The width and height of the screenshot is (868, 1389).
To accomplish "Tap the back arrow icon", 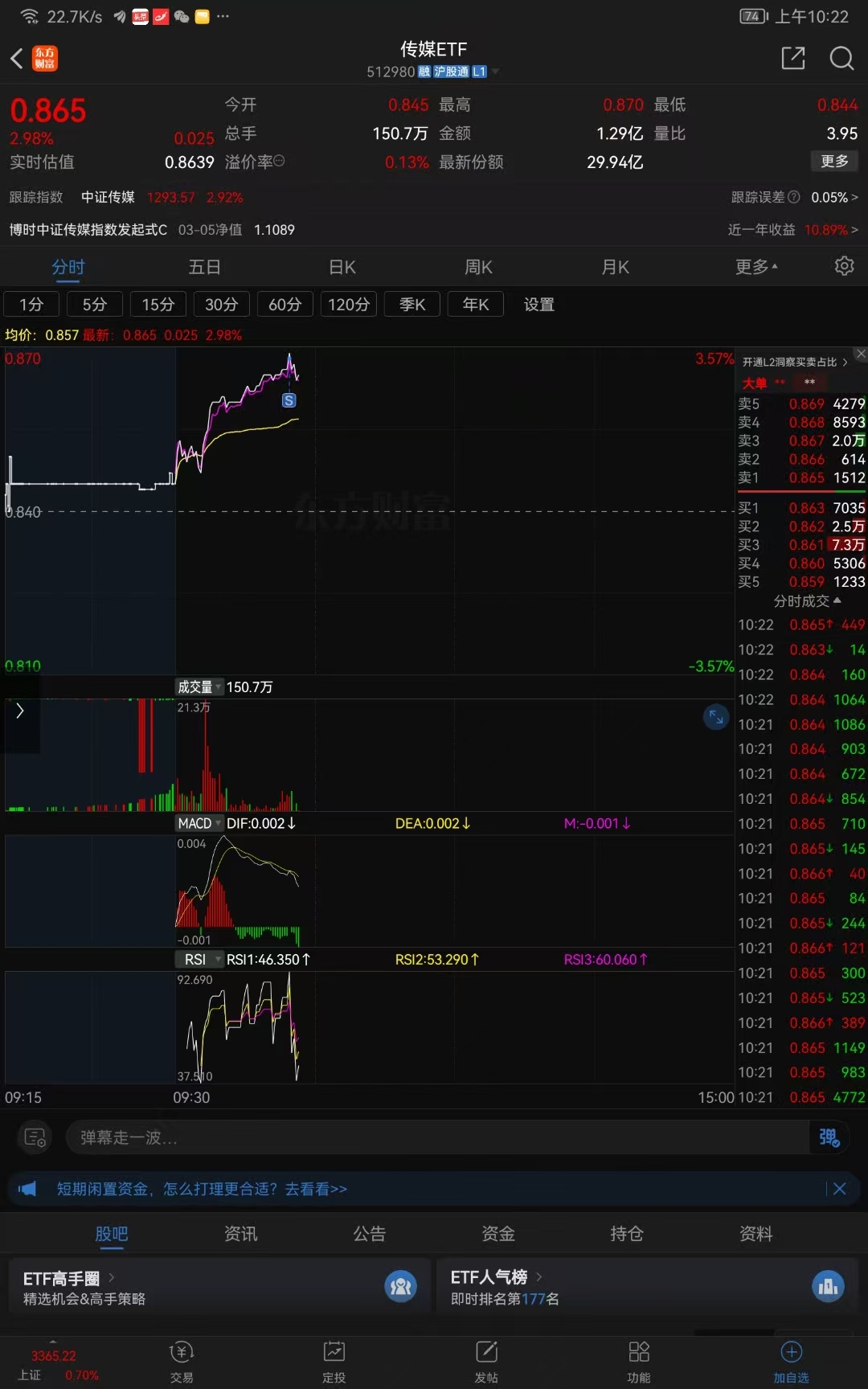I will click(x=17, y=59).
